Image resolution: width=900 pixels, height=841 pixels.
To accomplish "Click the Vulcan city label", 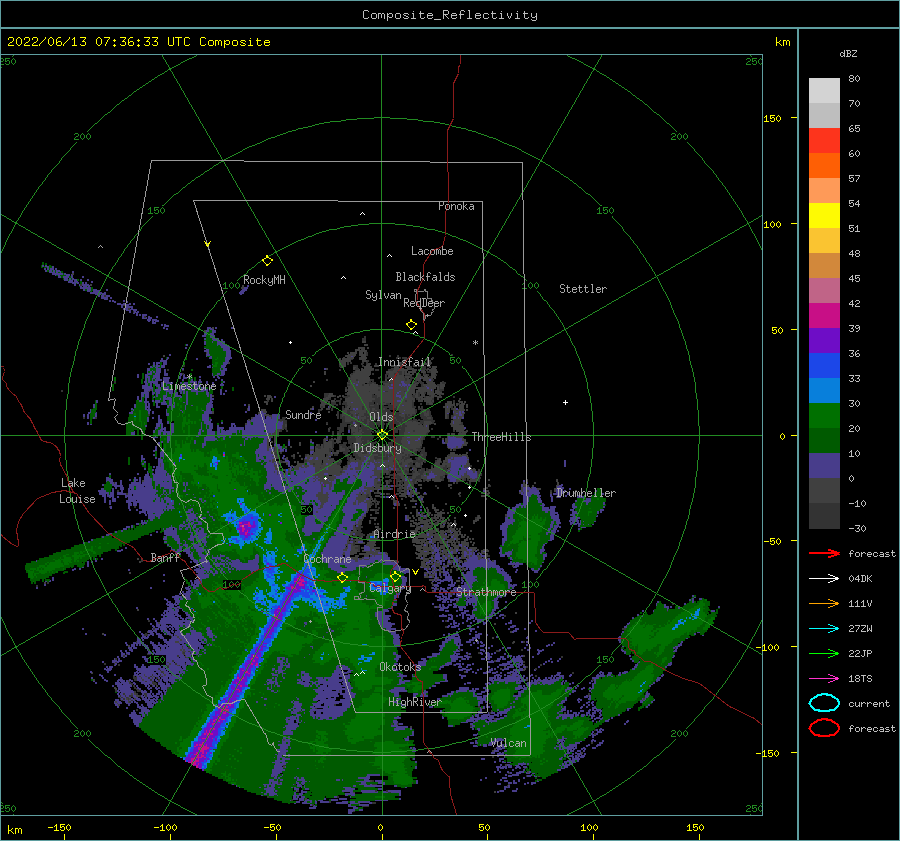I will coord(508,743).
